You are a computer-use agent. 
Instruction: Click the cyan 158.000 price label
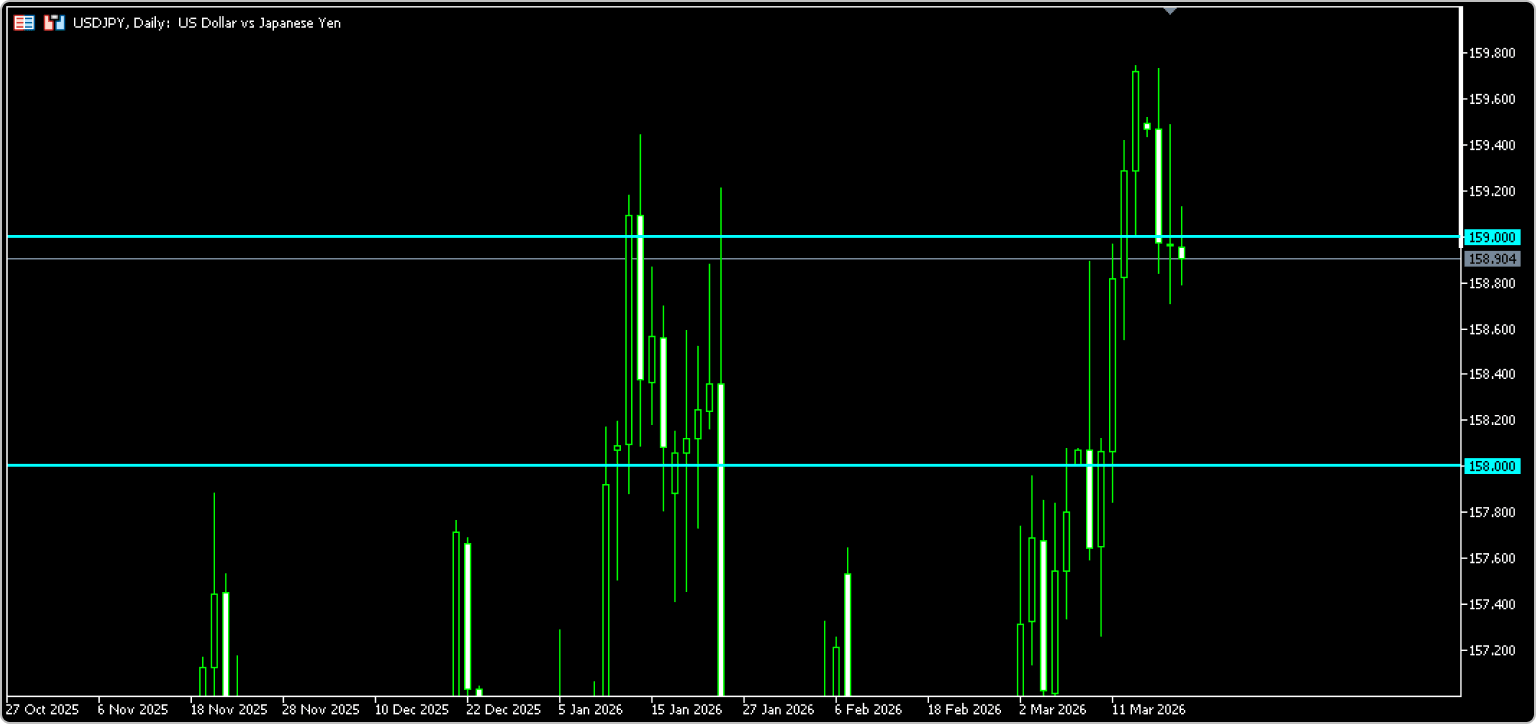[1492, 466]
